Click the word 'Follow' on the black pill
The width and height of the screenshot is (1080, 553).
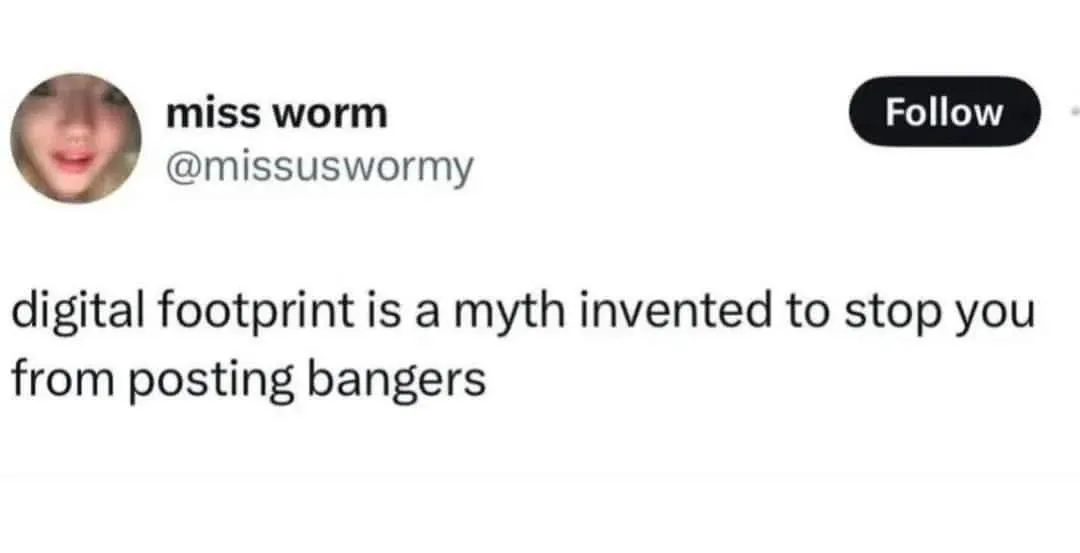pyautogui.click(x=944, y=112)
